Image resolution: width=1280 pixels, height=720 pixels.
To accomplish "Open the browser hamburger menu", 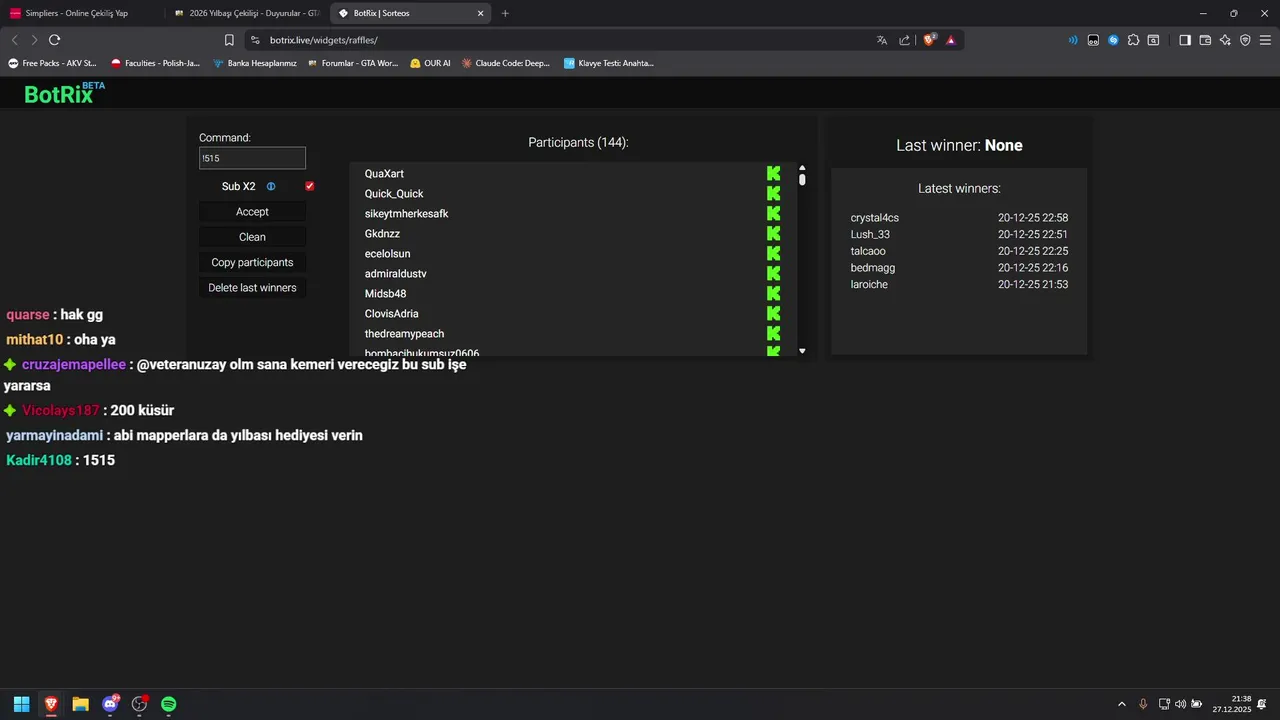I will pyautogui.click(x=1265, y=40).
